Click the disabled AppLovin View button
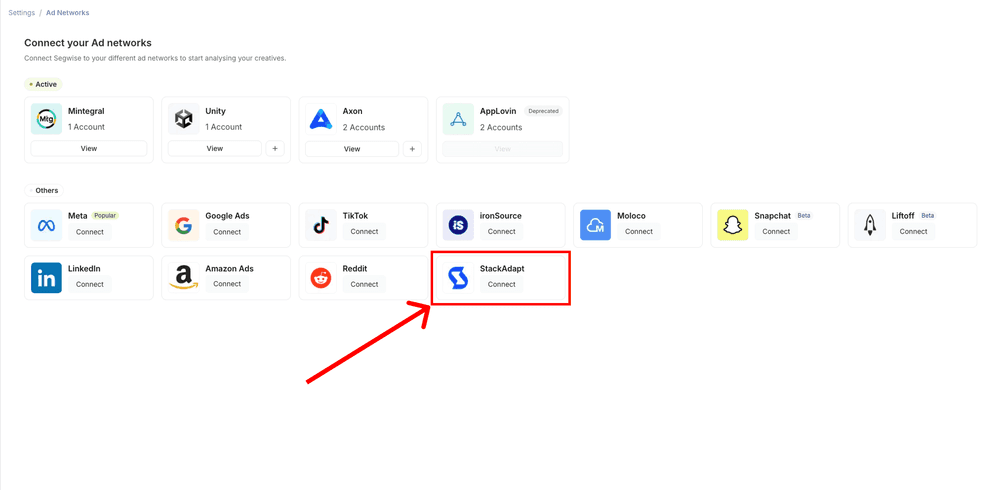The height and width of the screenshot is (490, 1000). pyautogui.click(x=503, y=149)
